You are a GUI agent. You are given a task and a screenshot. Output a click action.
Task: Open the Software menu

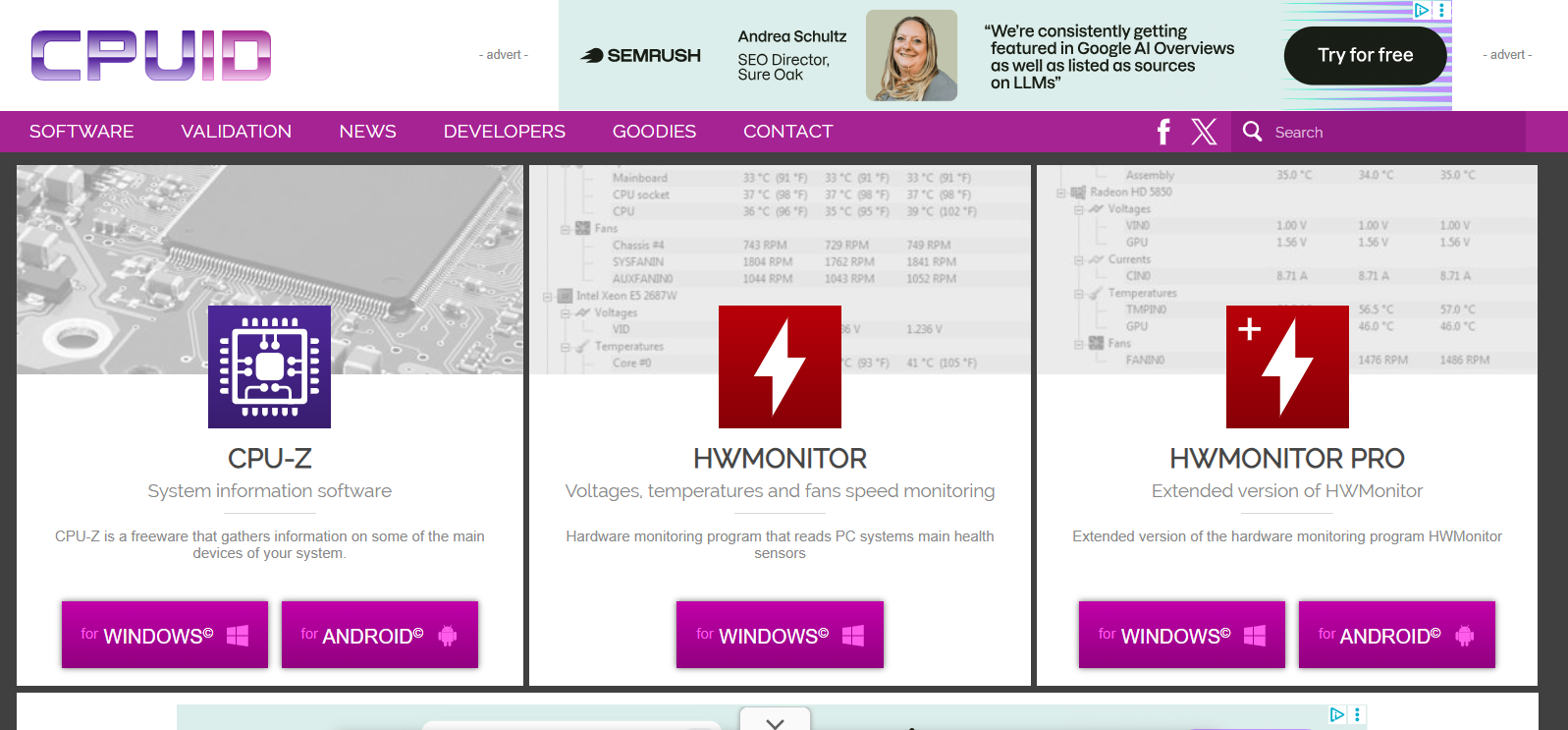coord(81,132)
